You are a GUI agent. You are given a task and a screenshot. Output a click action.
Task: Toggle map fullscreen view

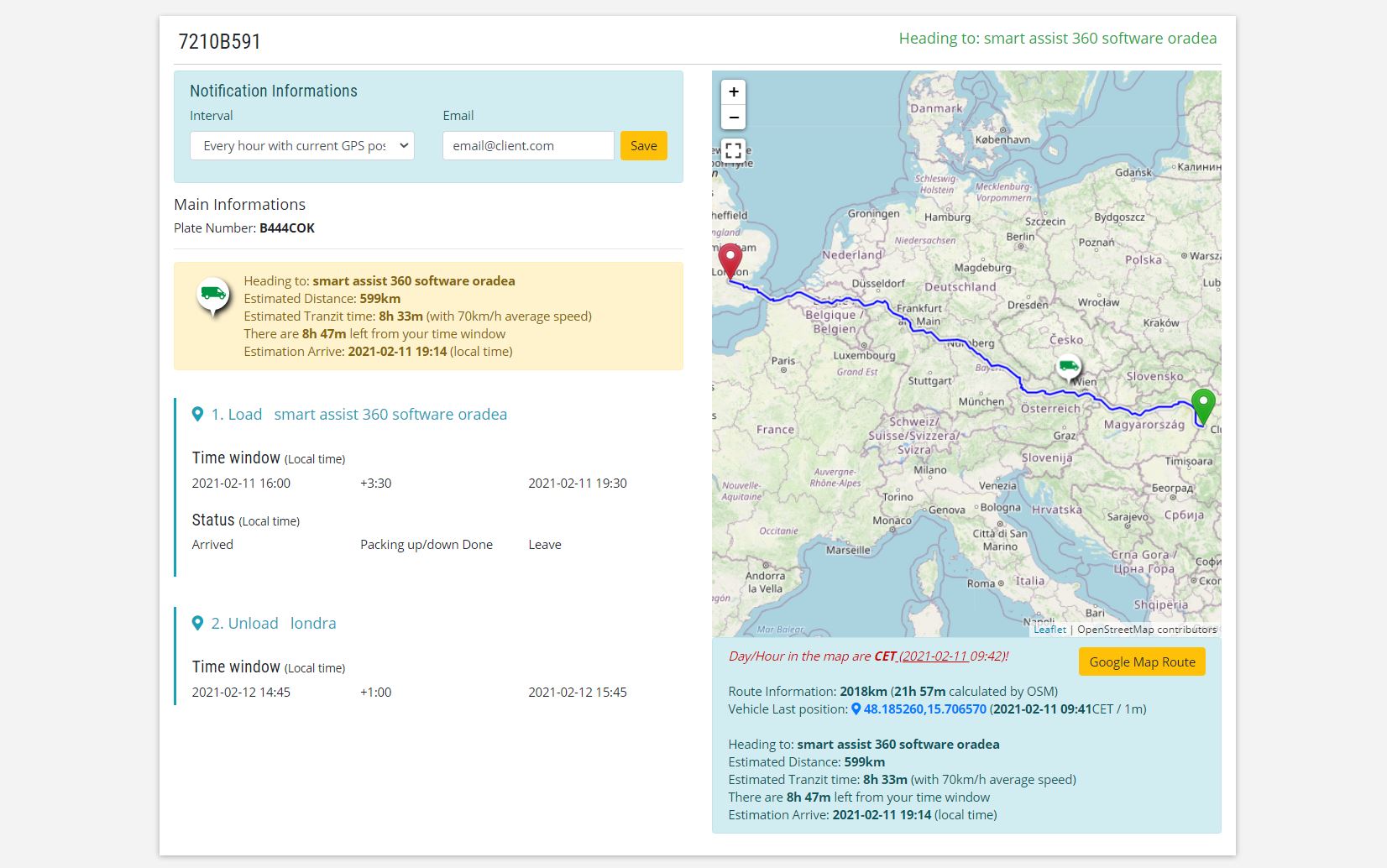[x=733, y=150]
